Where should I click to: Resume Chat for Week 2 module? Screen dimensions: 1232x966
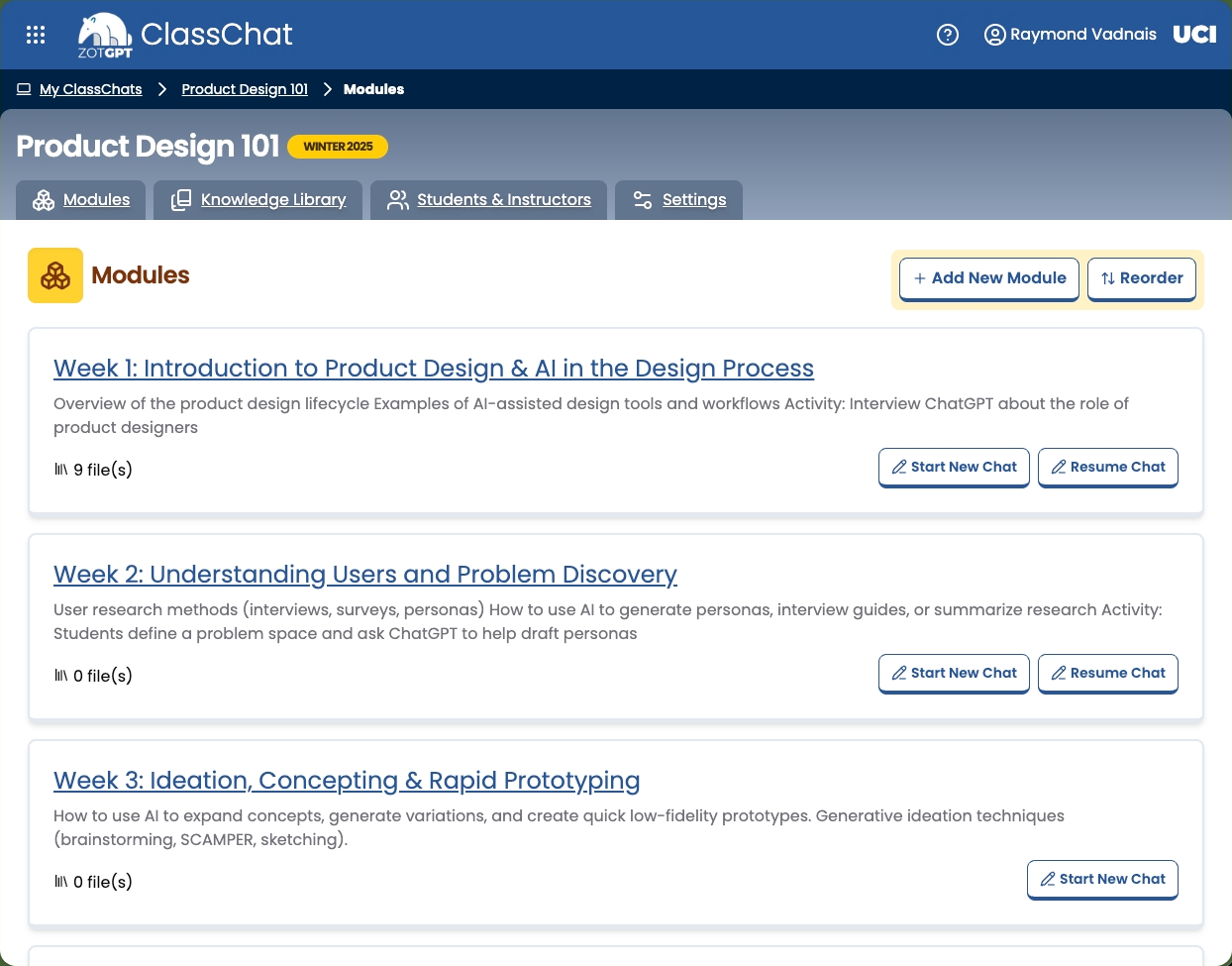(1107, 673)
